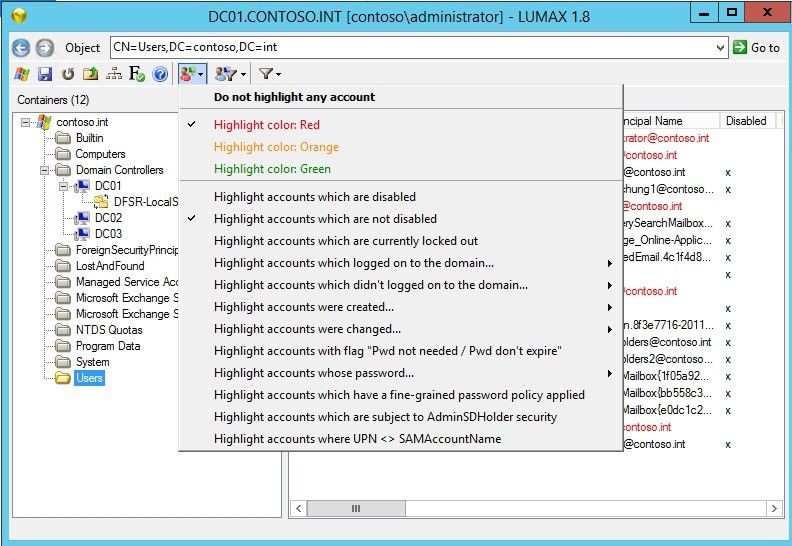792x546 pixels.
Task: Click the Windows flag toolbar icon
Action: point(22,74)
